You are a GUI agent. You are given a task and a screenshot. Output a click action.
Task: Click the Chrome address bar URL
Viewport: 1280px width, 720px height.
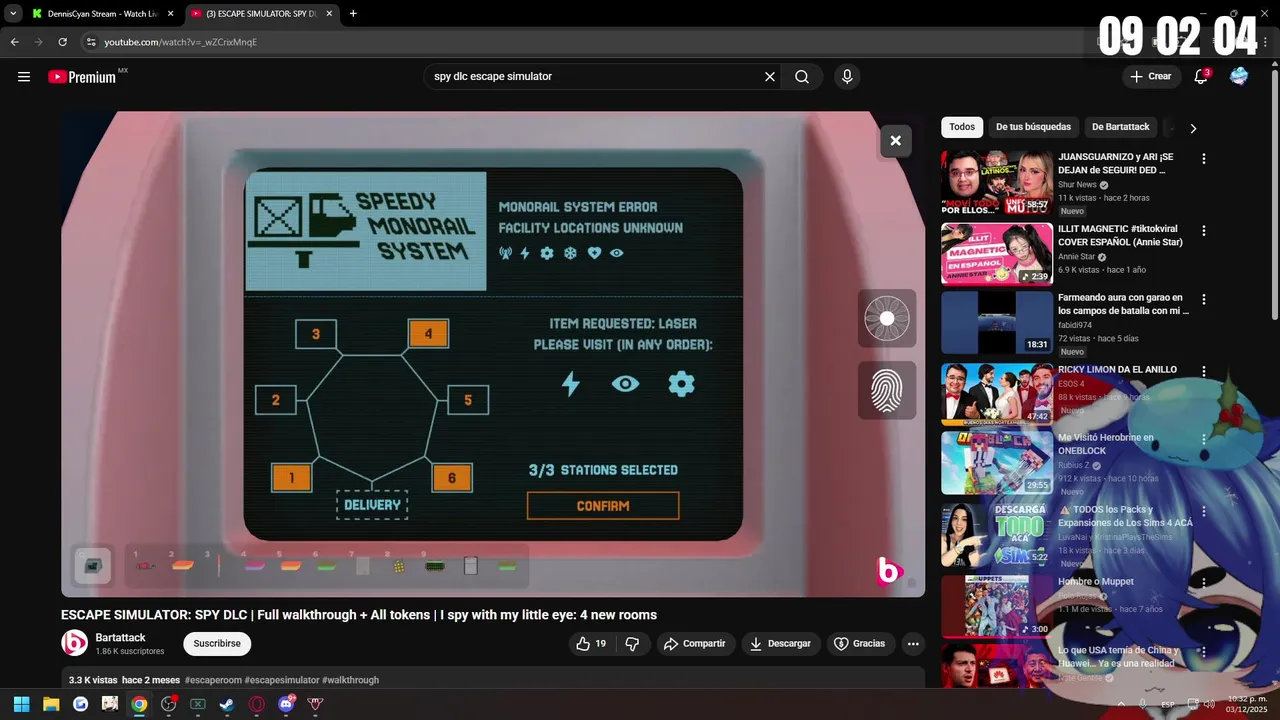(181, 42)
